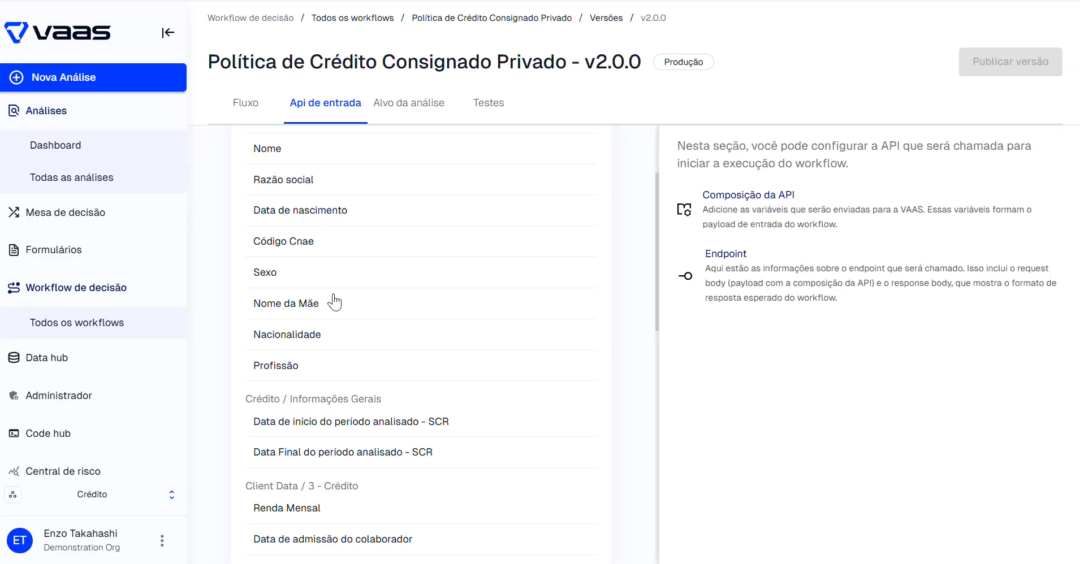Screen dimensions: 1080x564
Task: Select the Nacionalidade row
Action: pyautogui.click(x=421, y=334)
